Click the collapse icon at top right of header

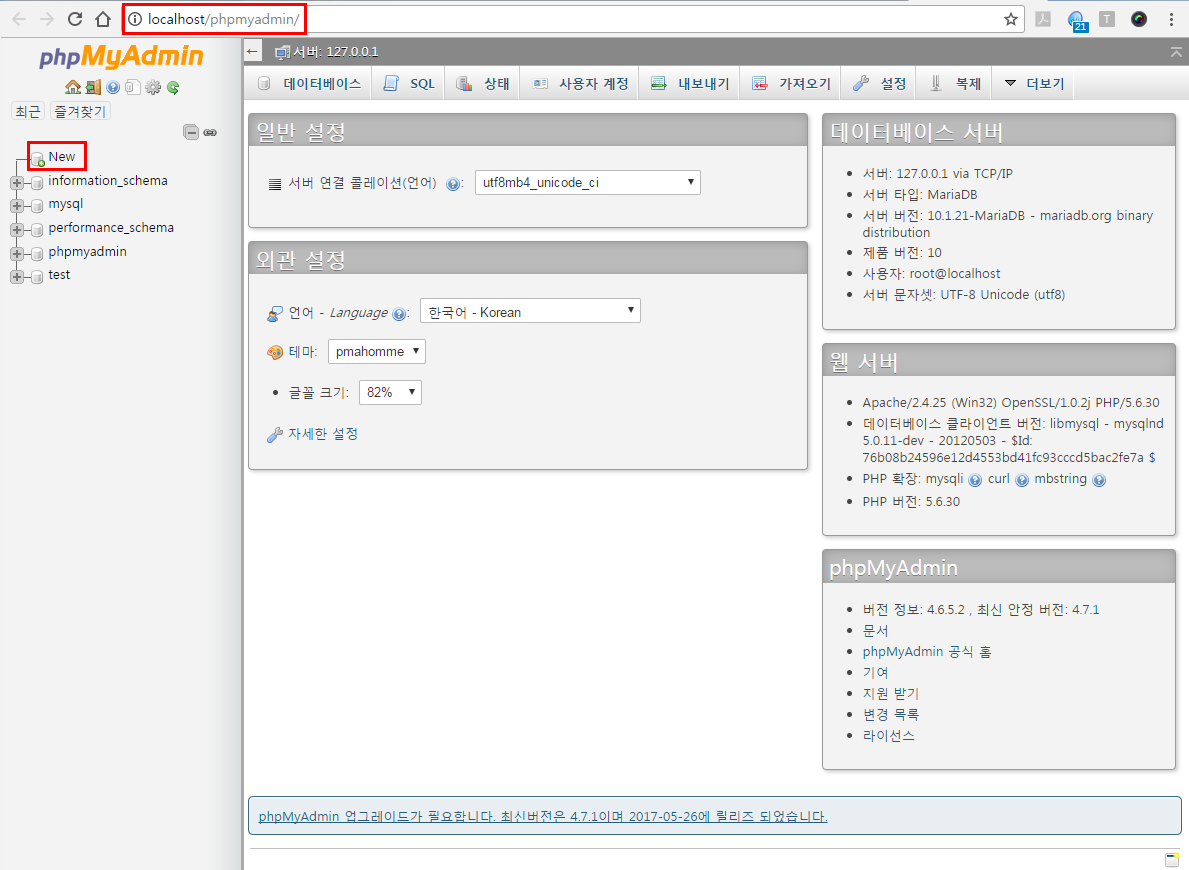click(x=1176, y=52)
